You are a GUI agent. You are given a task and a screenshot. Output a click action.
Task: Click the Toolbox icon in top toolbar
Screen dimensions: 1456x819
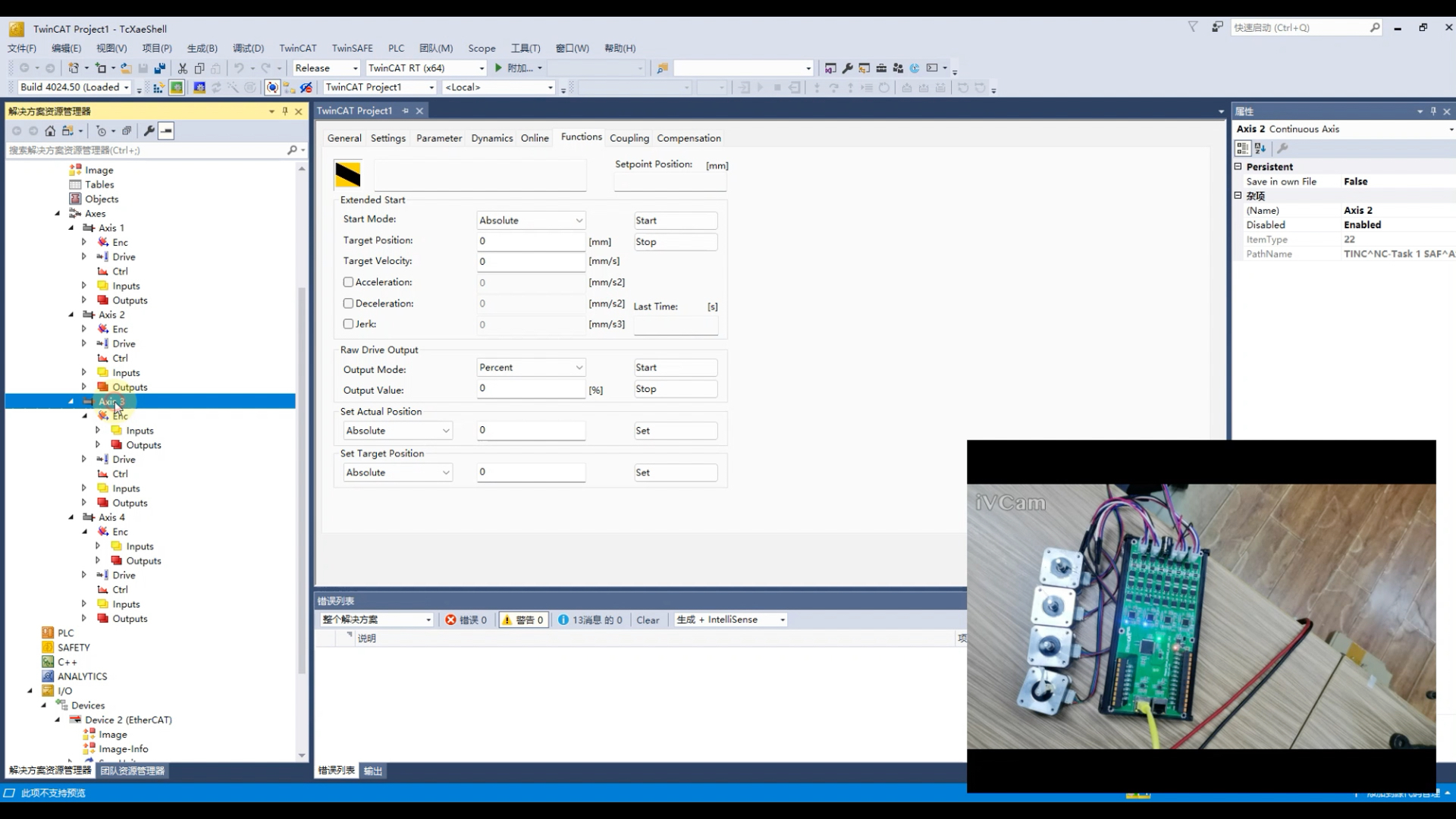pyautogui.click(x=881, y=68)
